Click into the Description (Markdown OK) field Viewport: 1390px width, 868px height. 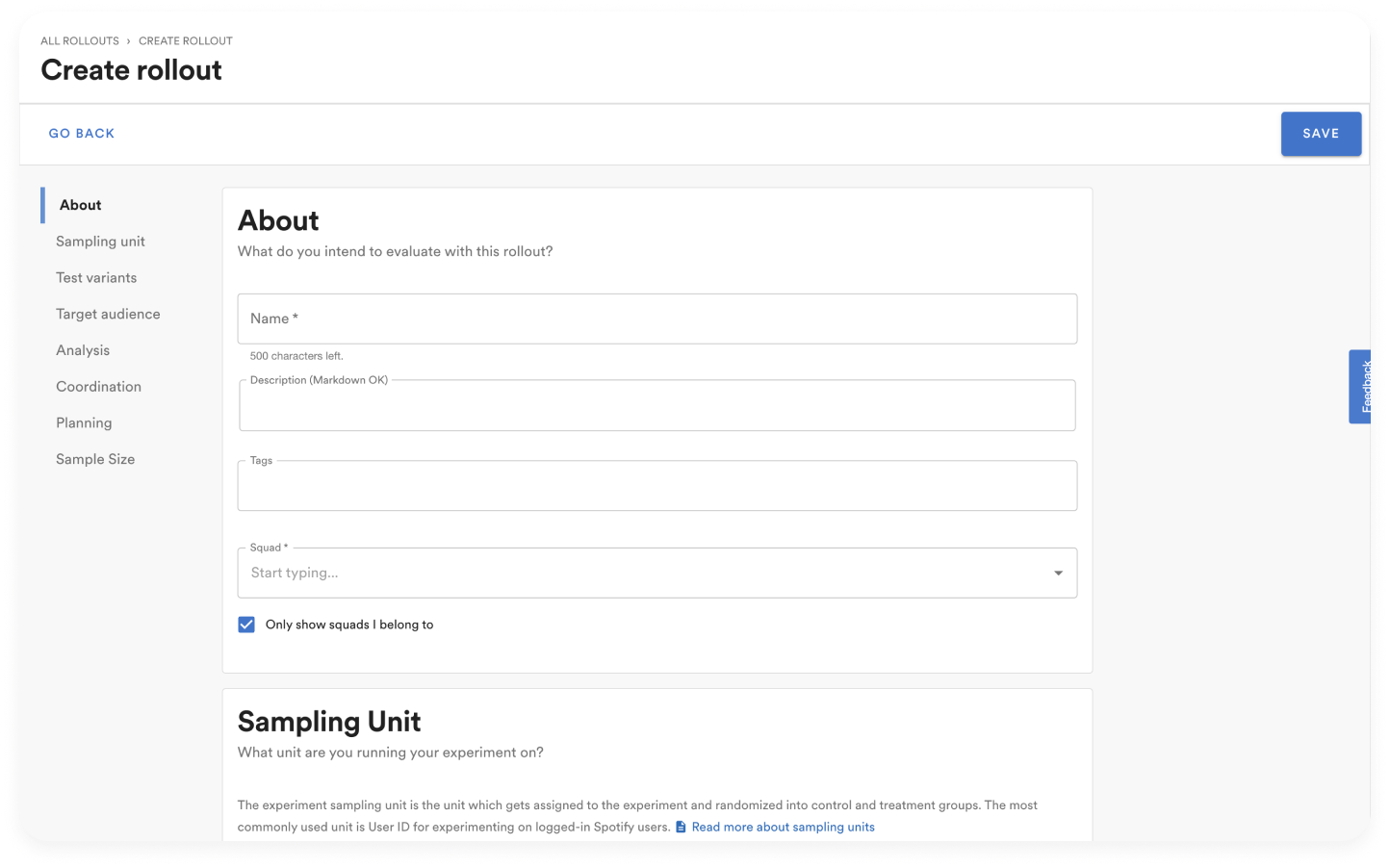coord(657,405)
